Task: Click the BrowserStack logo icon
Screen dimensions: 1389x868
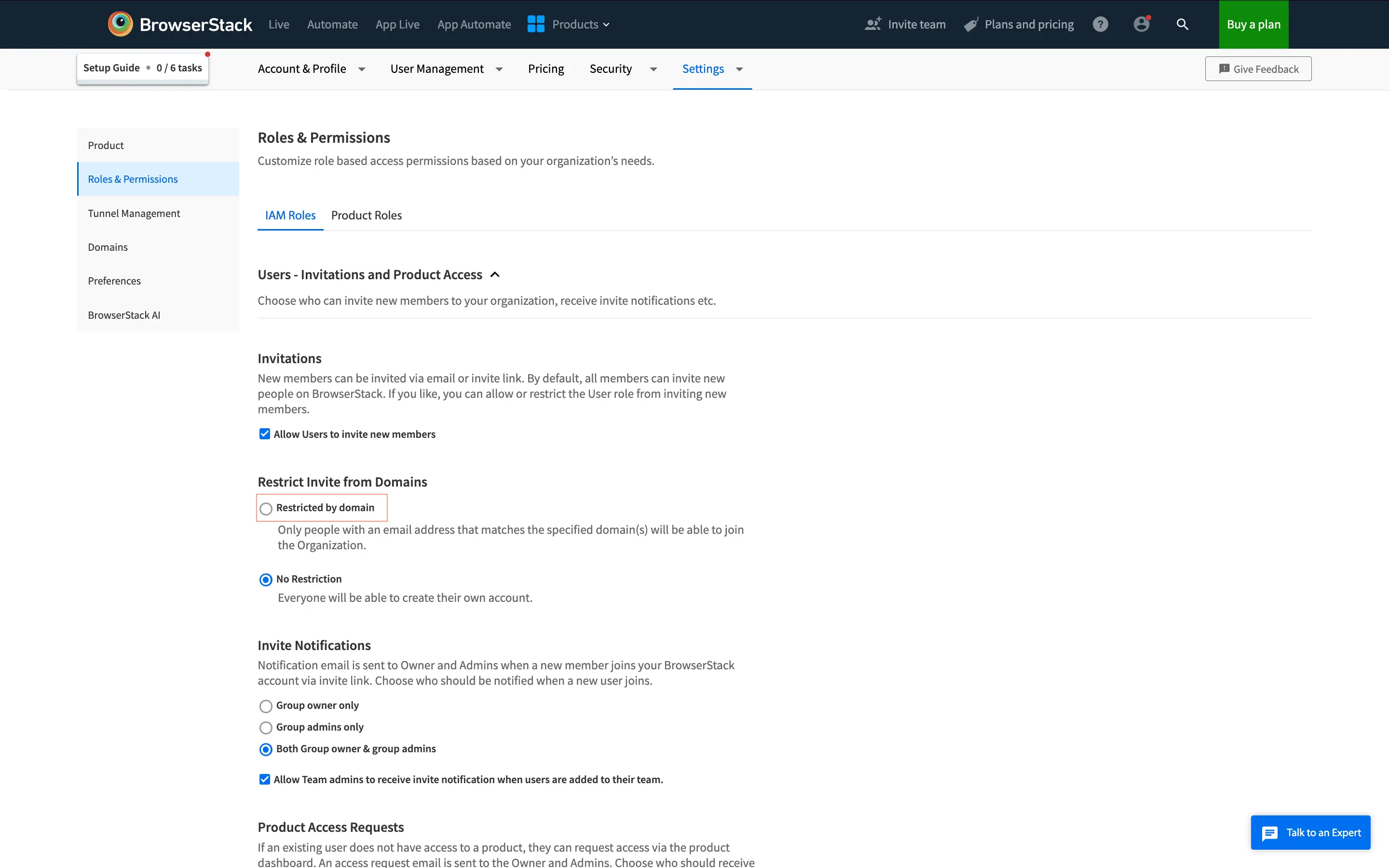Action: 120,24
